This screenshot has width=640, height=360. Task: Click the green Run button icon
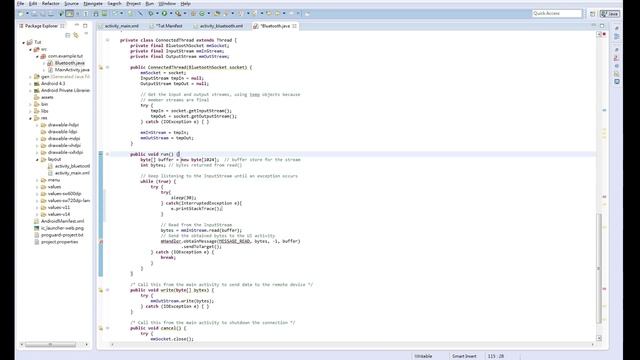[164, 13]
